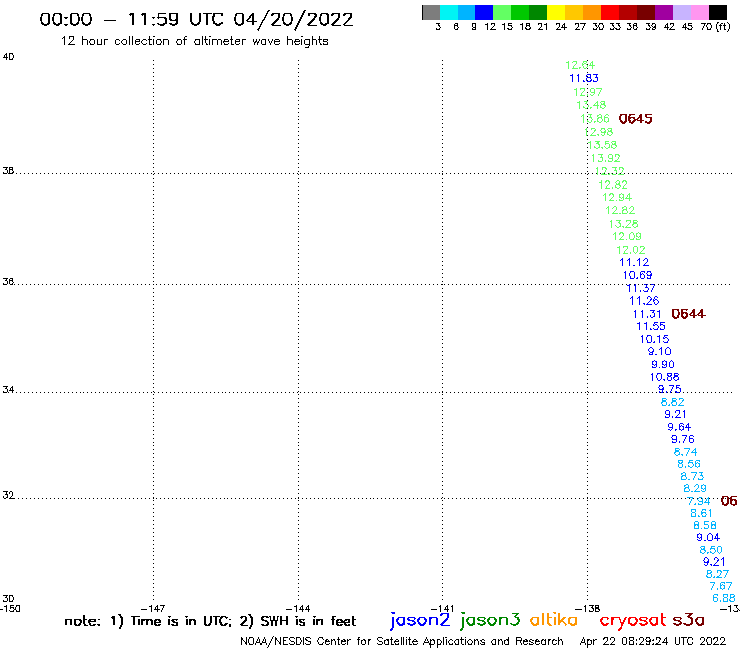This screenshot has width=740, height=650.
Task: Pick the black swatch ending the legend
Action: click(717, 12)
